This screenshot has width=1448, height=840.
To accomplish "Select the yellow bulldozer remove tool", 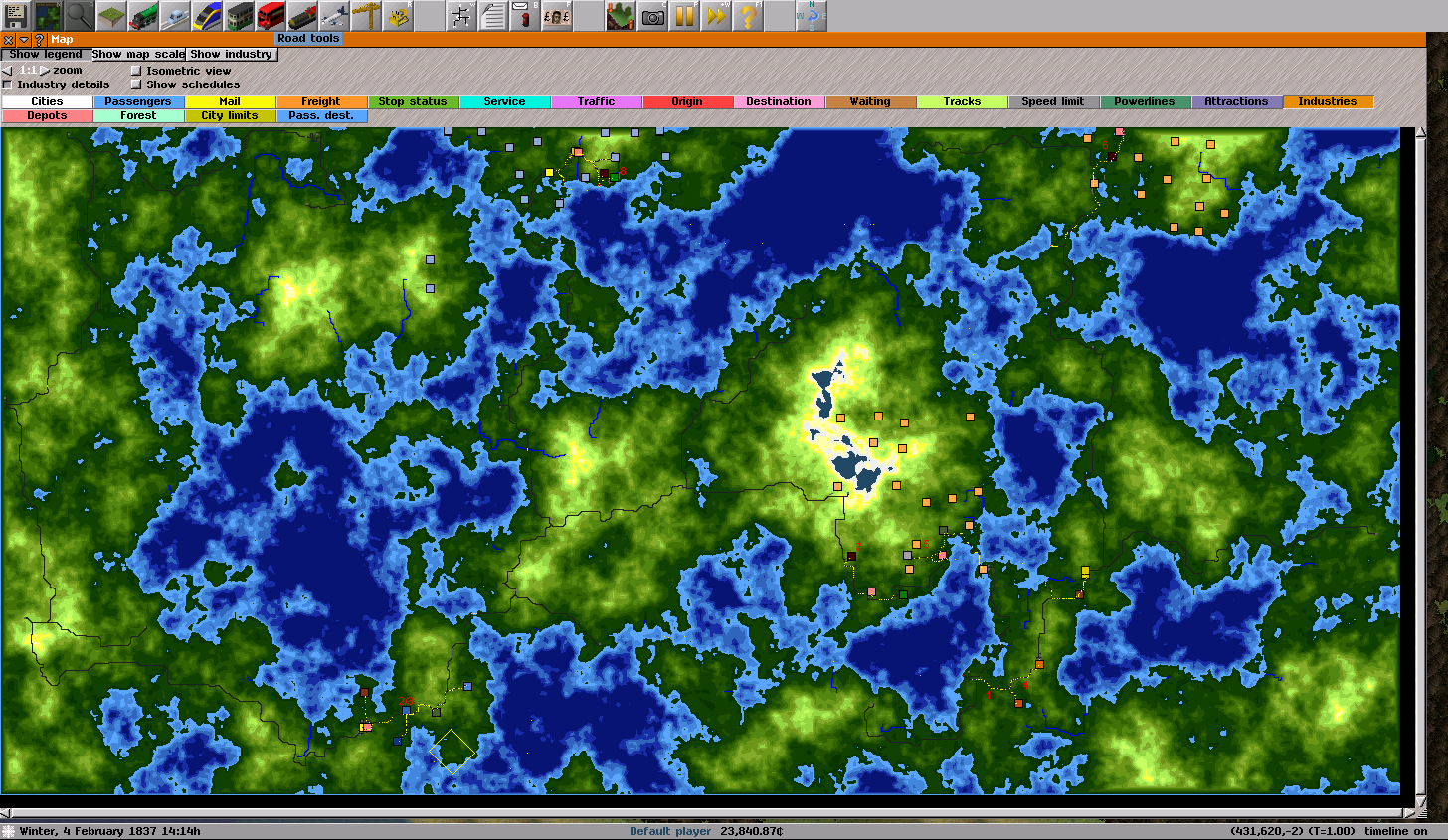I will coord(398,16).
